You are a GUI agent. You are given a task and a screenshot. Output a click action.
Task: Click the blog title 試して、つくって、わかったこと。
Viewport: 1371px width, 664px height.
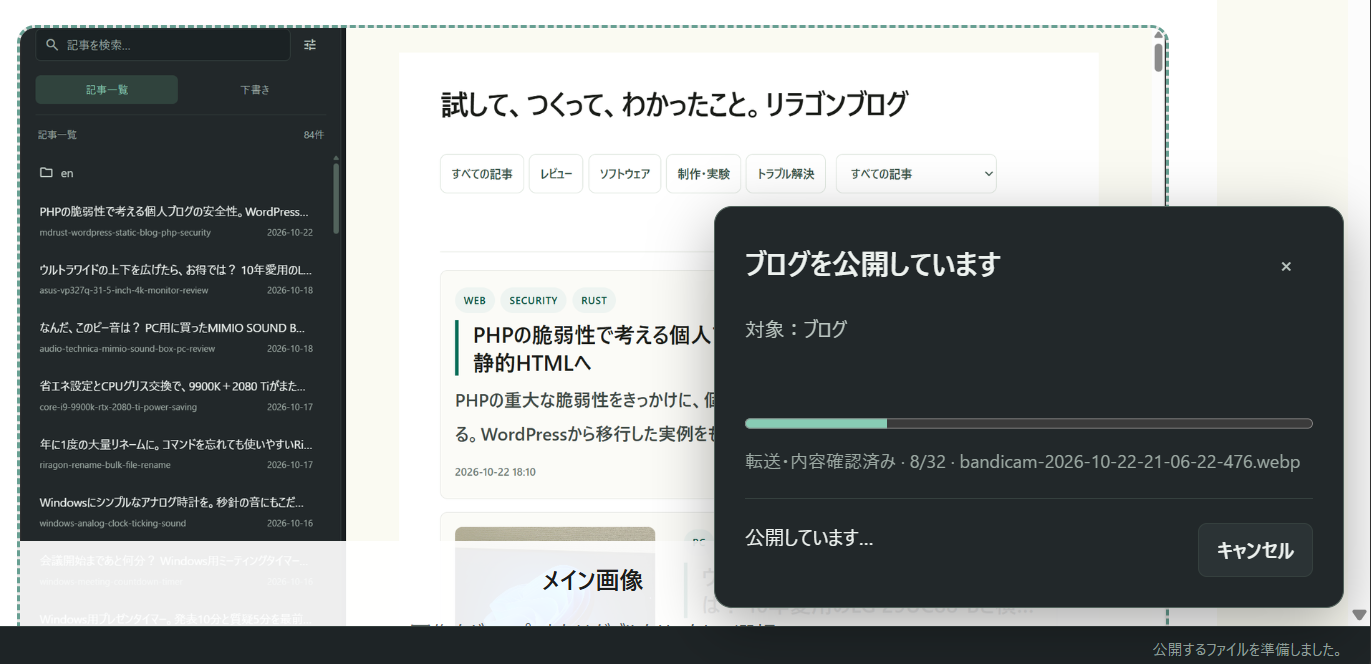674,104
